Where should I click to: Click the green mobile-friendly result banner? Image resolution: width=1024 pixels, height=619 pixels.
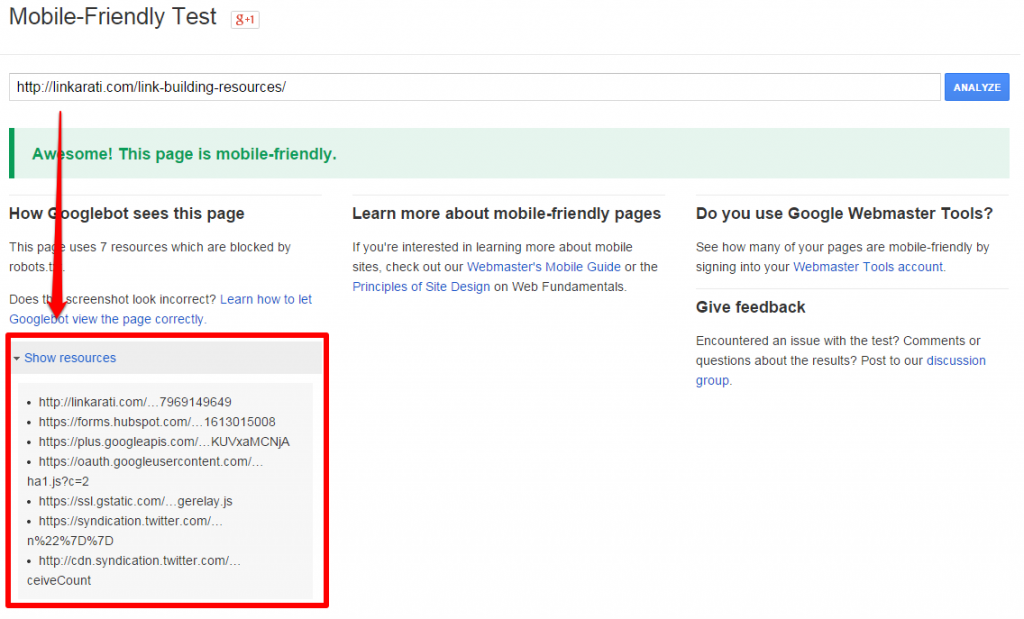pos(509,154)
